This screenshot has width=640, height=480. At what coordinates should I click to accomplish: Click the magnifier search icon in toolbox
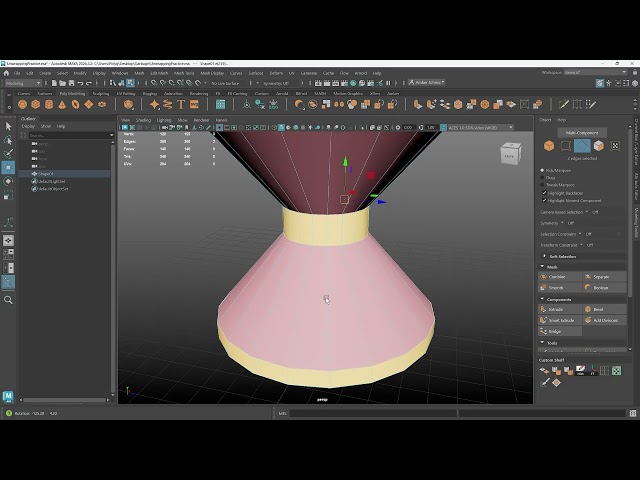(x=8, y=300)
